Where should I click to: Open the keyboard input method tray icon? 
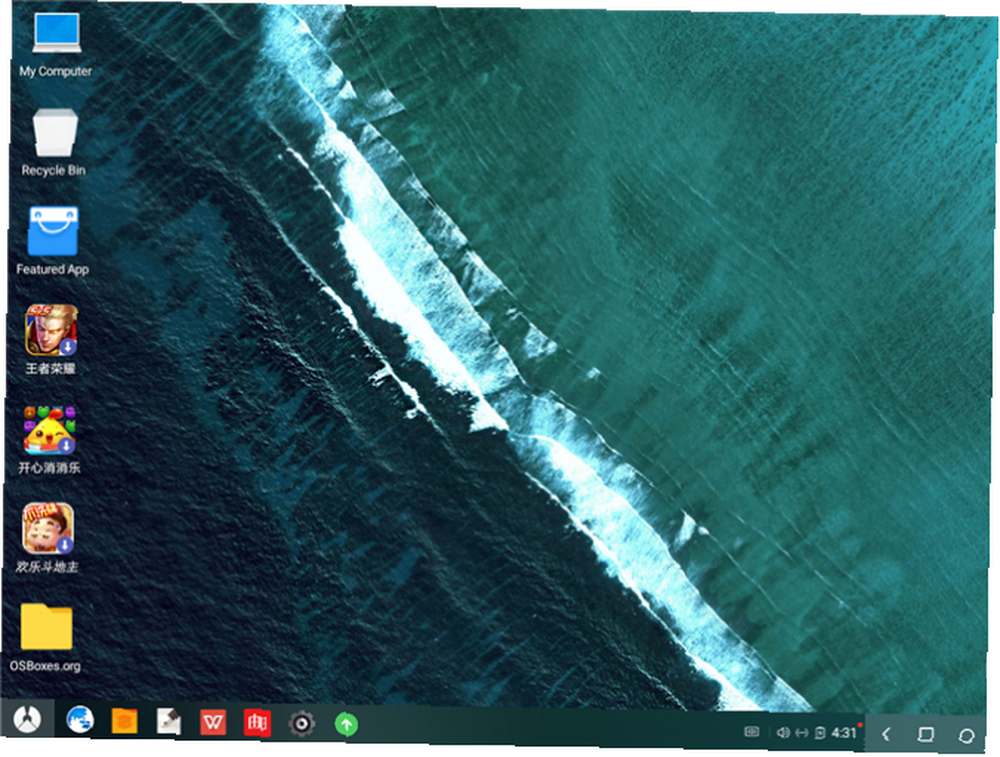pyautogui.click(x=752, y=731)
